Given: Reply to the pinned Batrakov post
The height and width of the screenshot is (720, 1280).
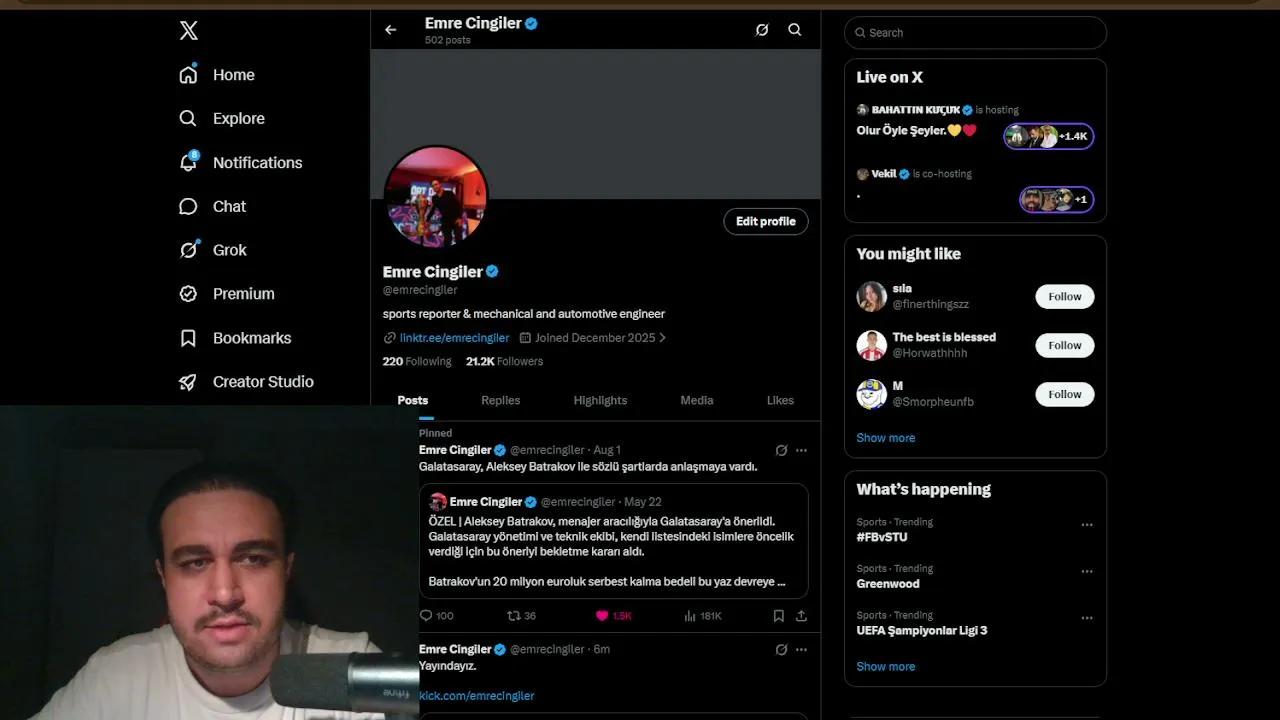Looking at the screenshot, I should click(436, 616).
